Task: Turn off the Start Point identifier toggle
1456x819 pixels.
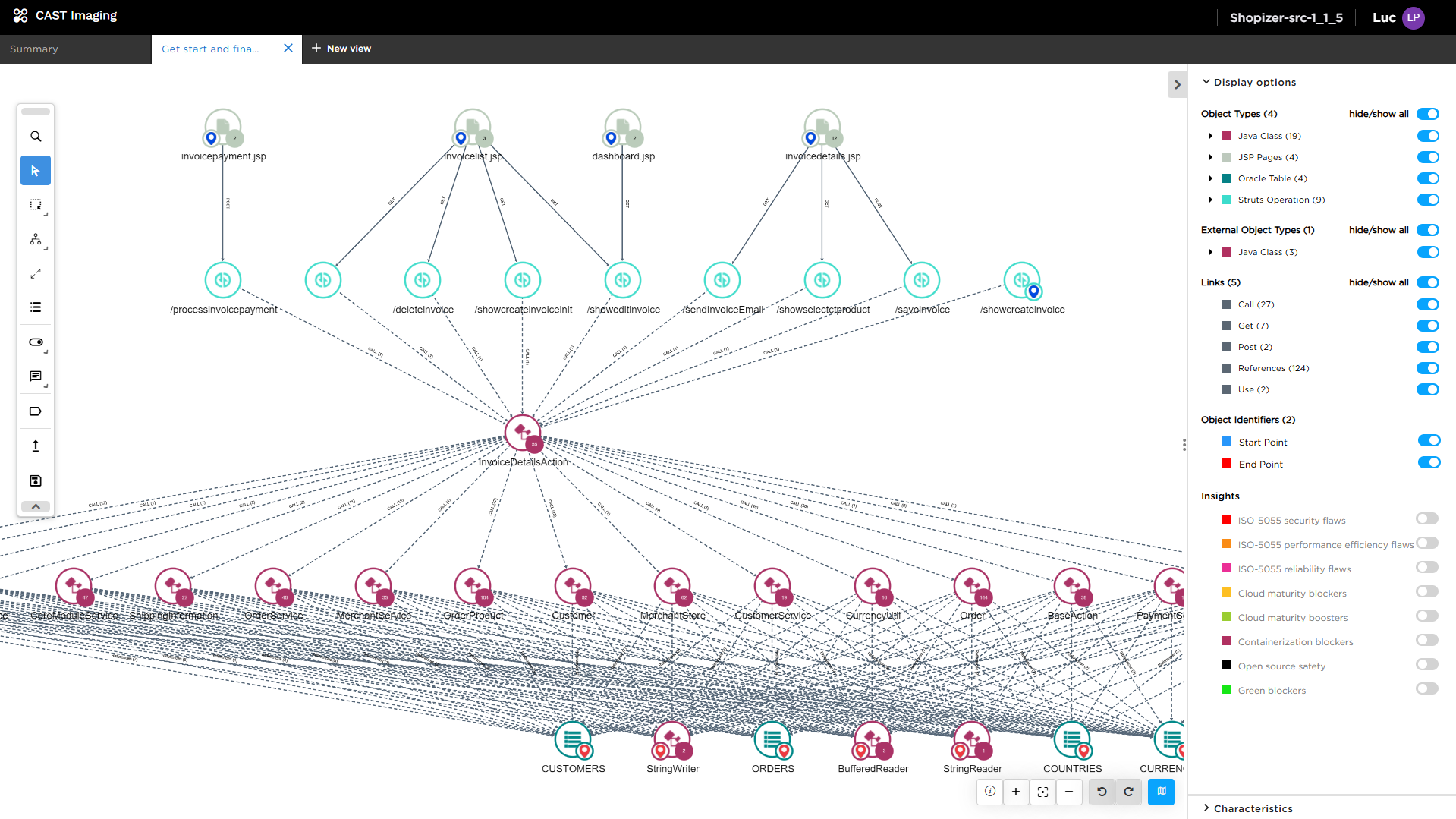Action: click(1428, 441)
